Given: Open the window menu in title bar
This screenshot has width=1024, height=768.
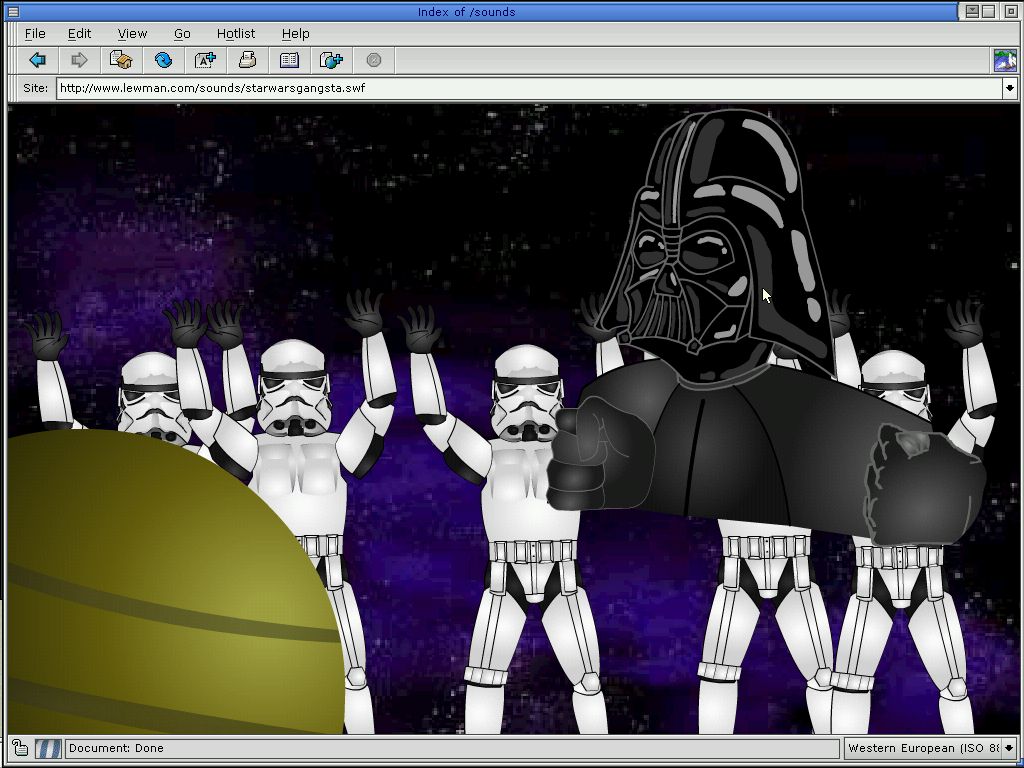Looking at the screenshot, I should pos(13,11).
